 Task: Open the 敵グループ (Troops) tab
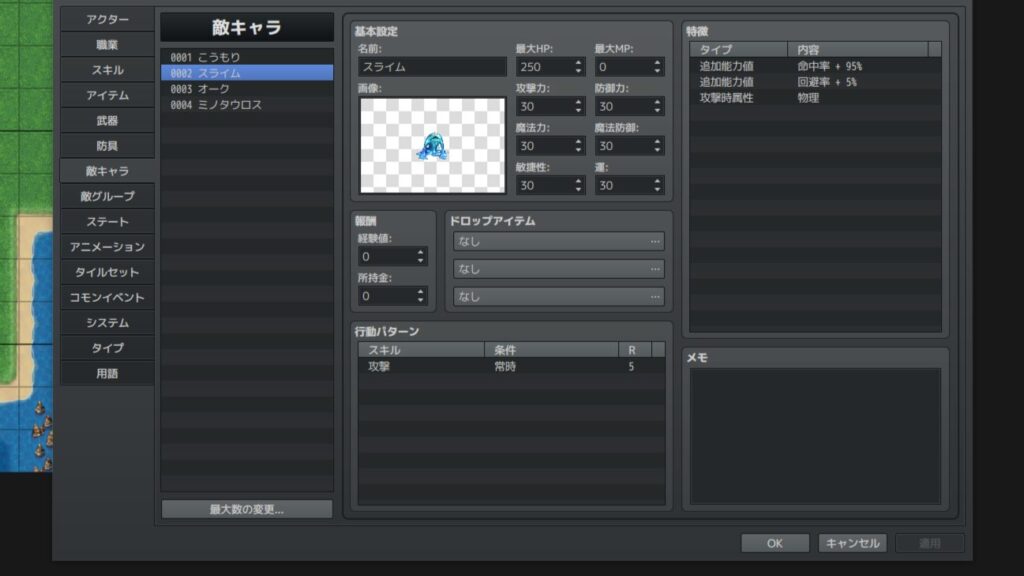tap(107, 196)
